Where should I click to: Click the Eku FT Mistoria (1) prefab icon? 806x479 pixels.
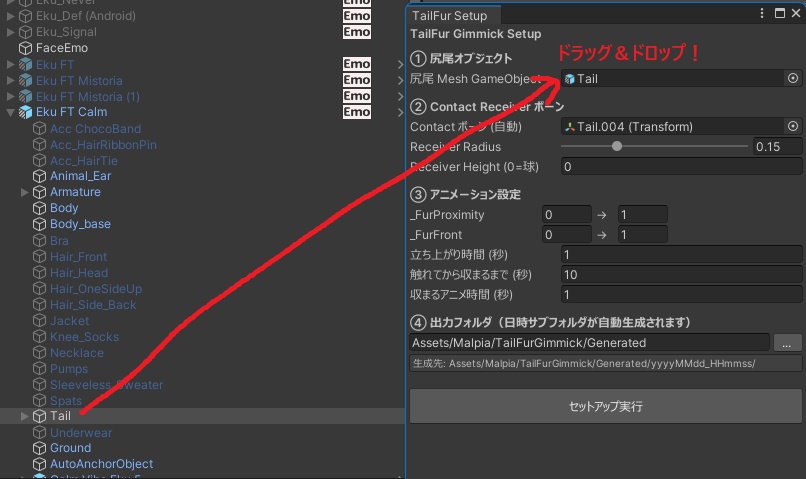tap(25, 97)
